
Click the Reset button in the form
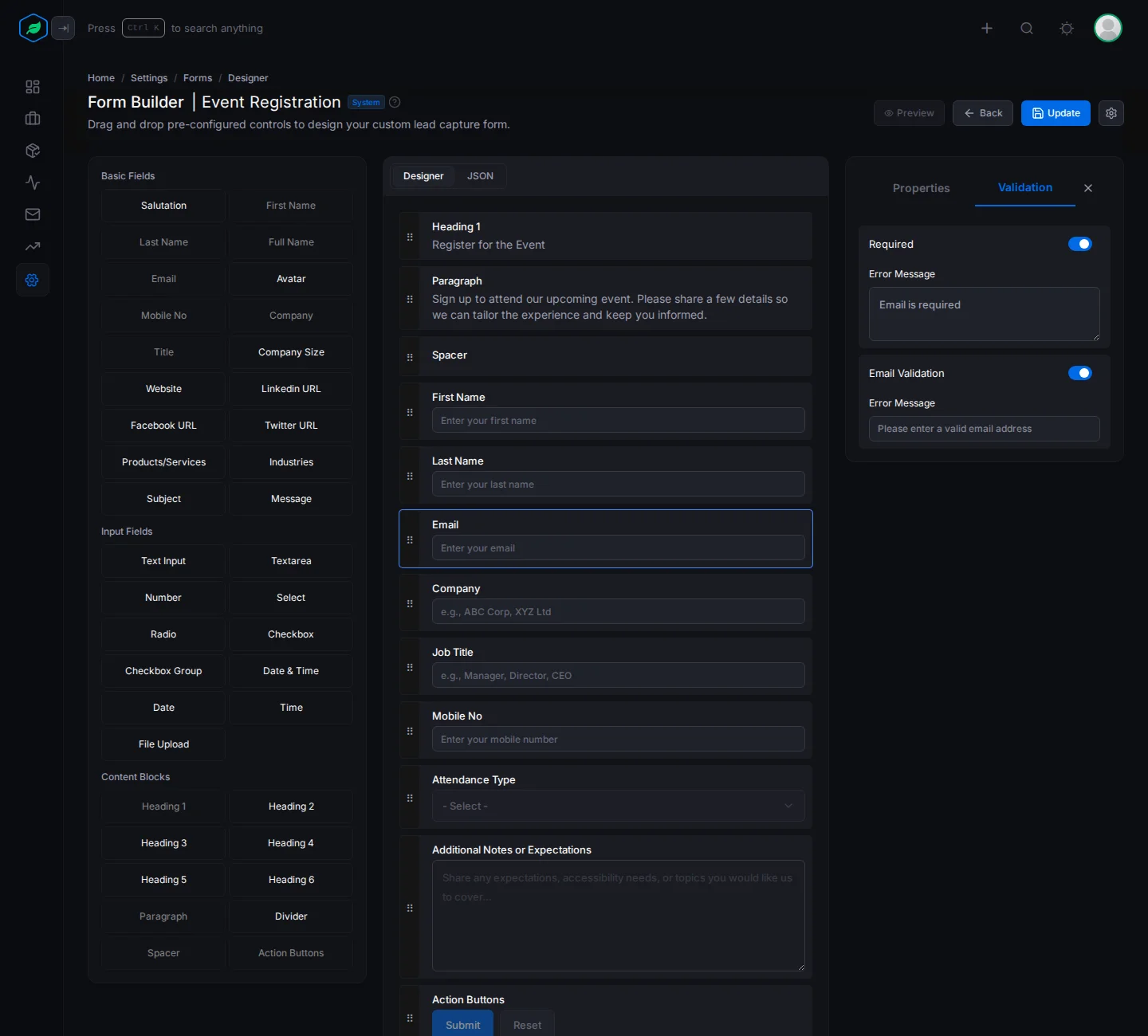[527, 1025]
